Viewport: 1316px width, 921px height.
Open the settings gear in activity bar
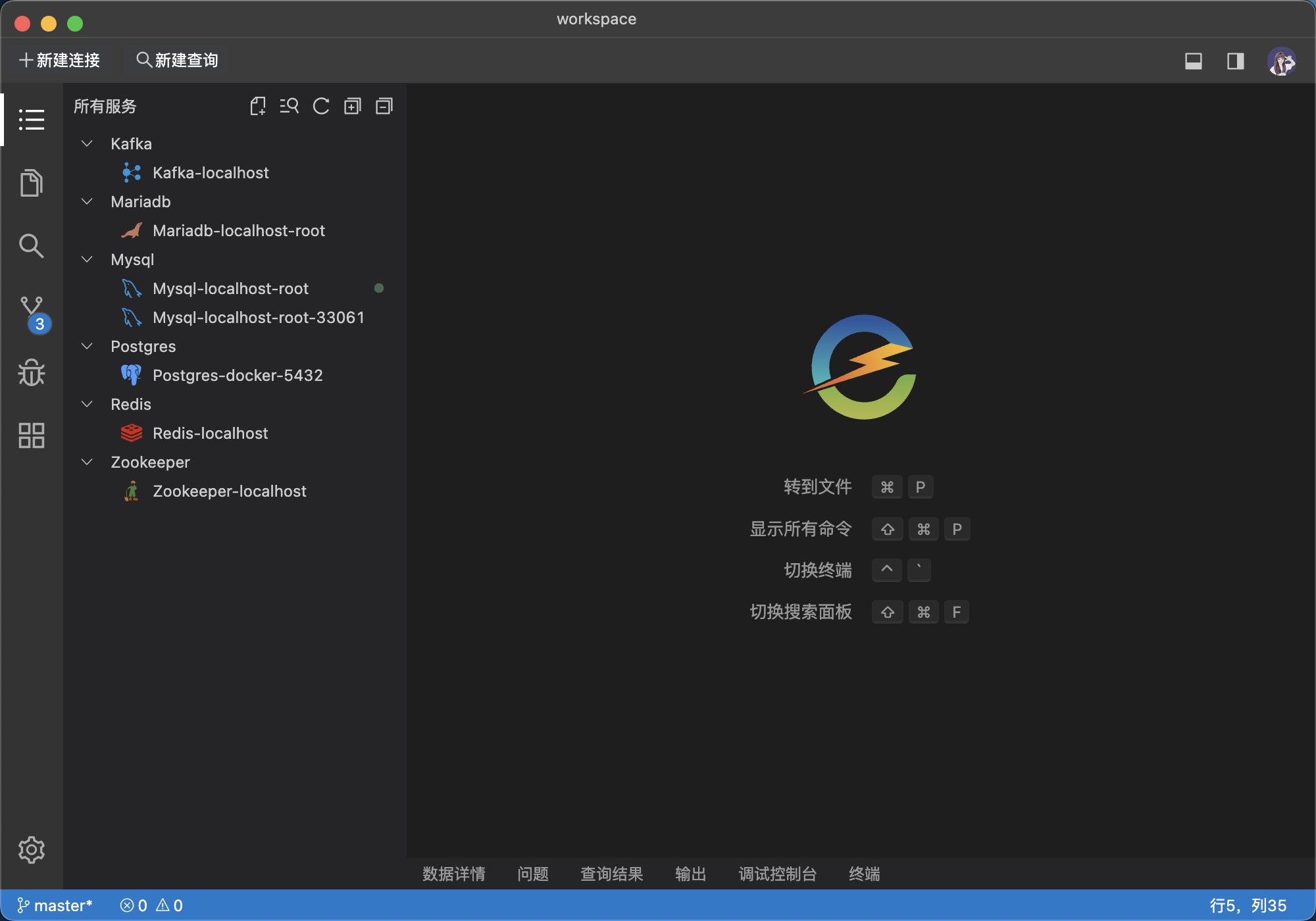(32, 850)
